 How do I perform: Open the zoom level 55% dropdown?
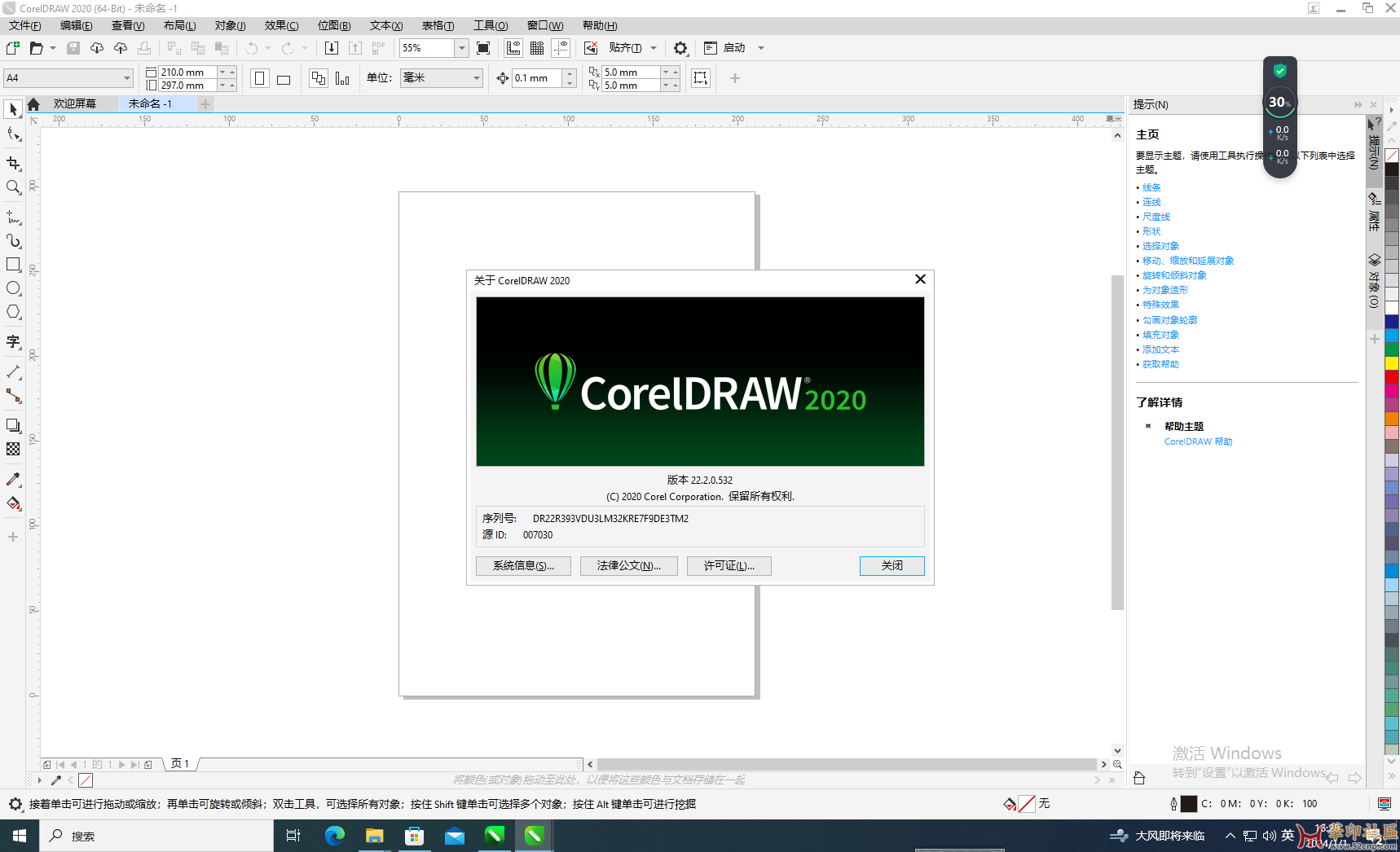click(x=461, y=48)
